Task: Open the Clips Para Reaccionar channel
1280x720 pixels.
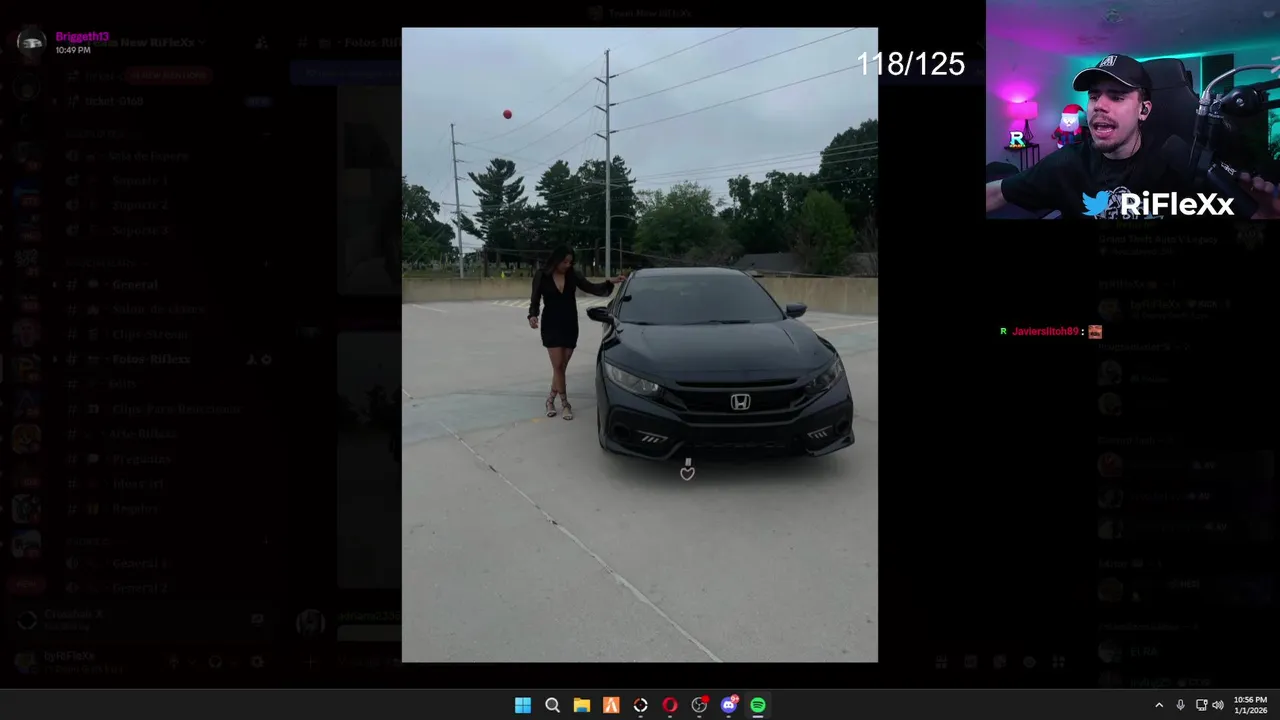Action: pos(166,409)
